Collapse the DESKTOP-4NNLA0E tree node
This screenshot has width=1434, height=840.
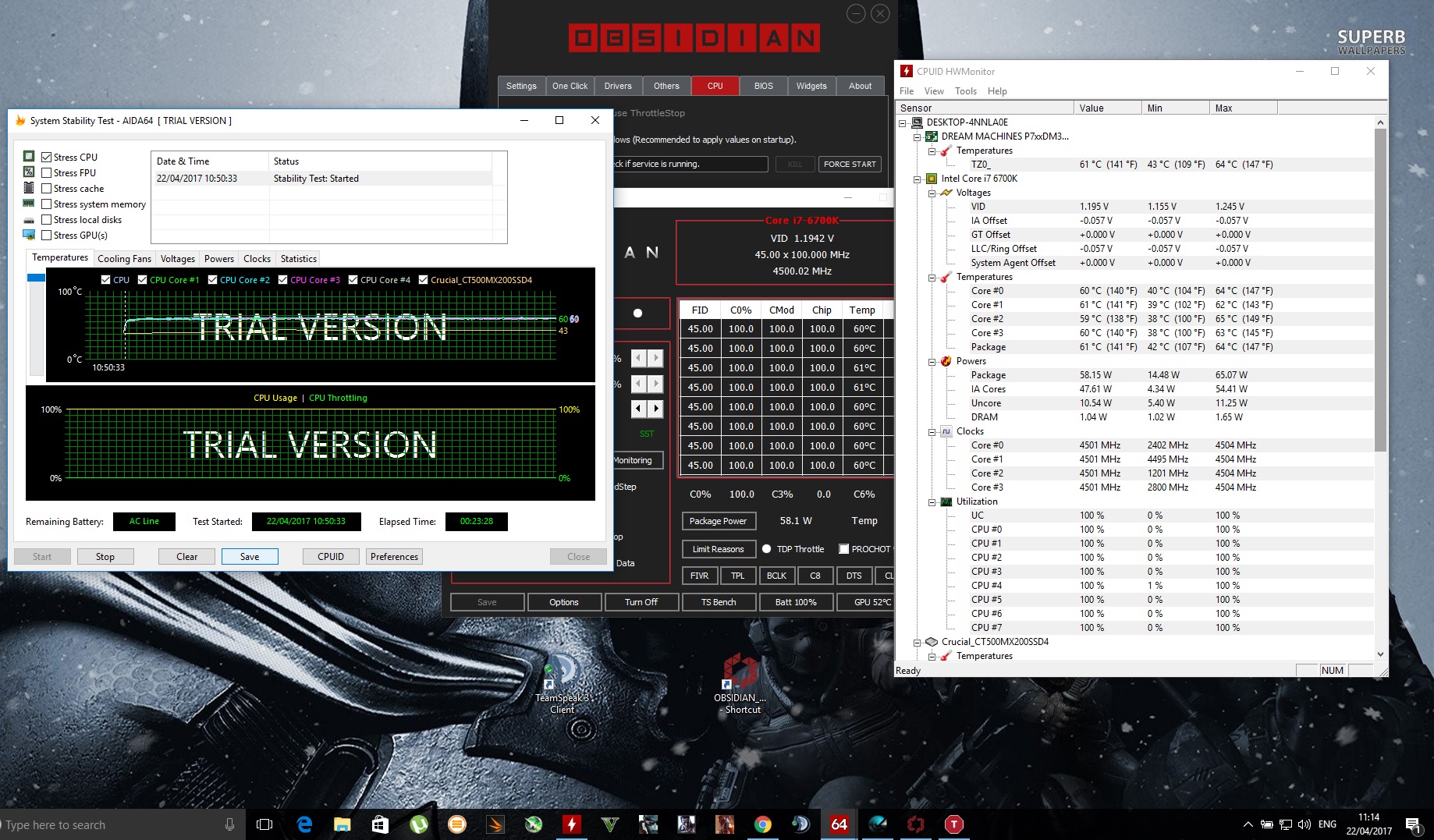point(903,122)
